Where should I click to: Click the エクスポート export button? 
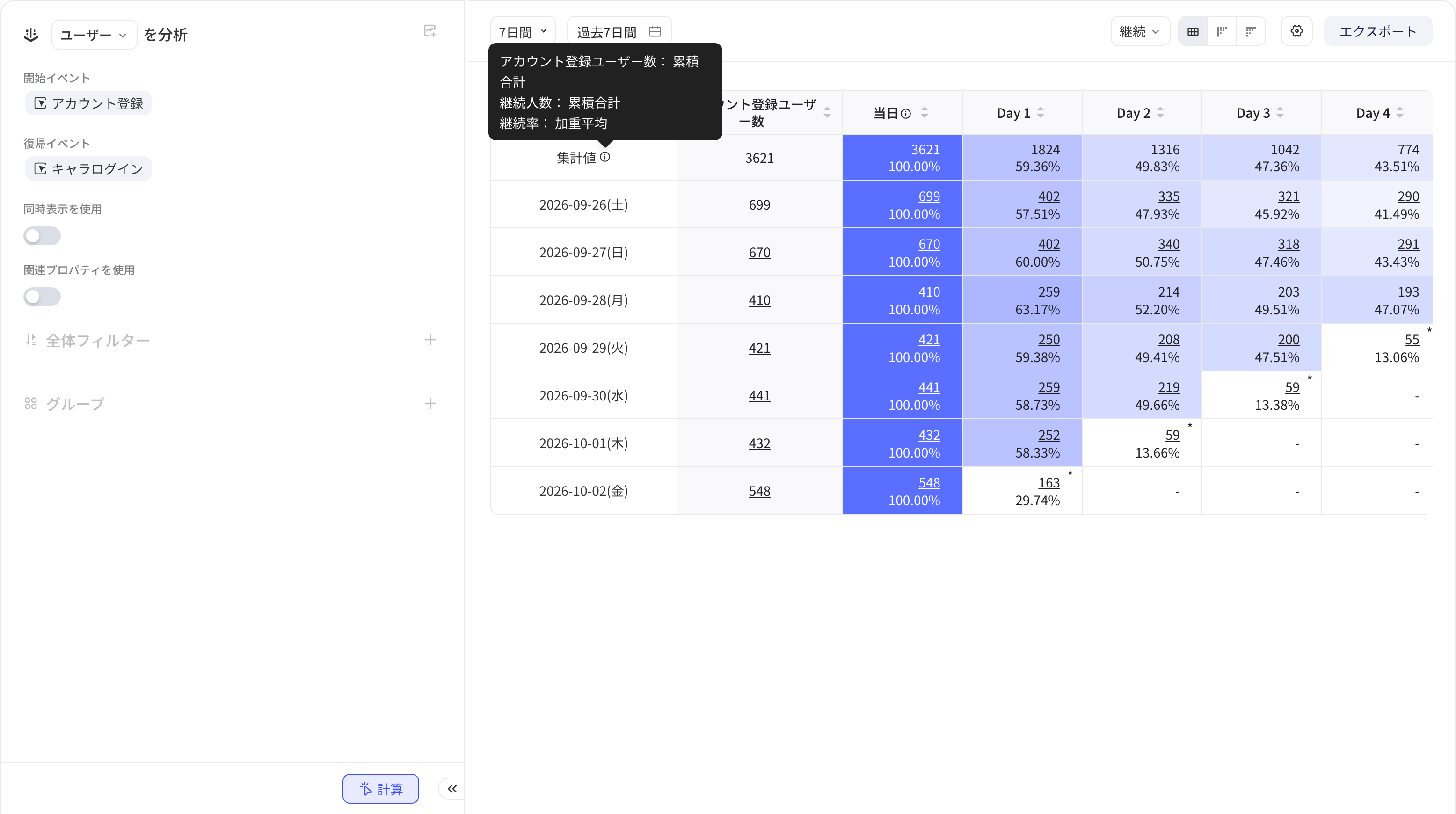click(1378, 32)
